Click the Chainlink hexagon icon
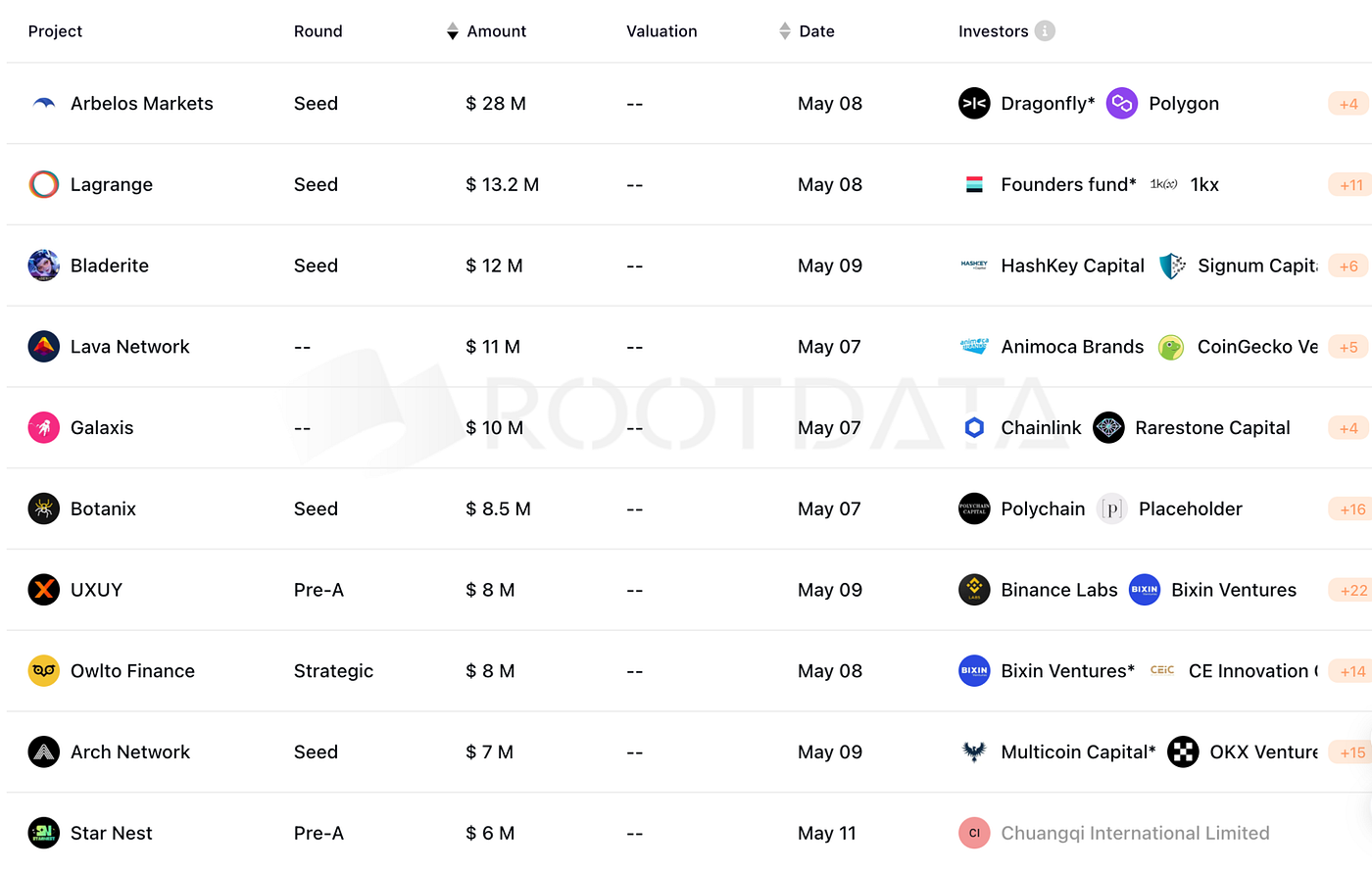The image size is (1372, 871). [974, 427]
